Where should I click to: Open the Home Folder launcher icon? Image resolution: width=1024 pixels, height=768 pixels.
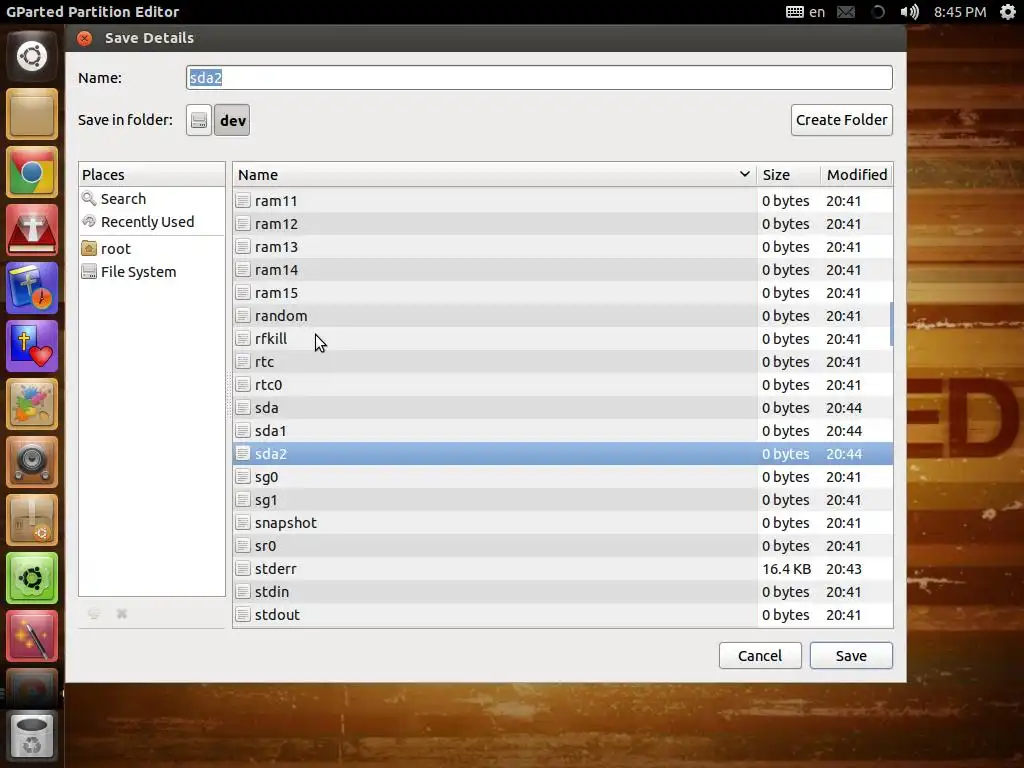(32, 114)
